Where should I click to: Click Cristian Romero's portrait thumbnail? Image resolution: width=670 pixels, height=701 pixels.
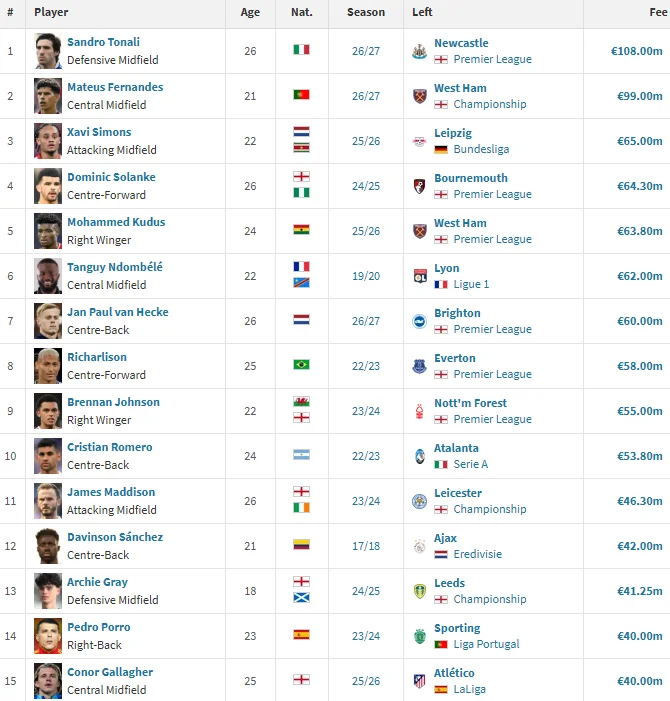coord(48,456)
